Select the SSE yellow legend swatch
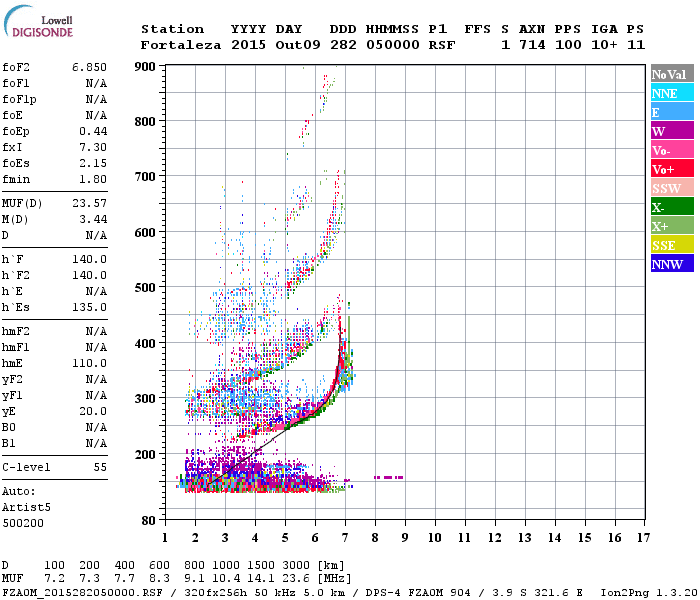Image resolution: width=700 pixels, height=600 pixels. click(672, 244)
